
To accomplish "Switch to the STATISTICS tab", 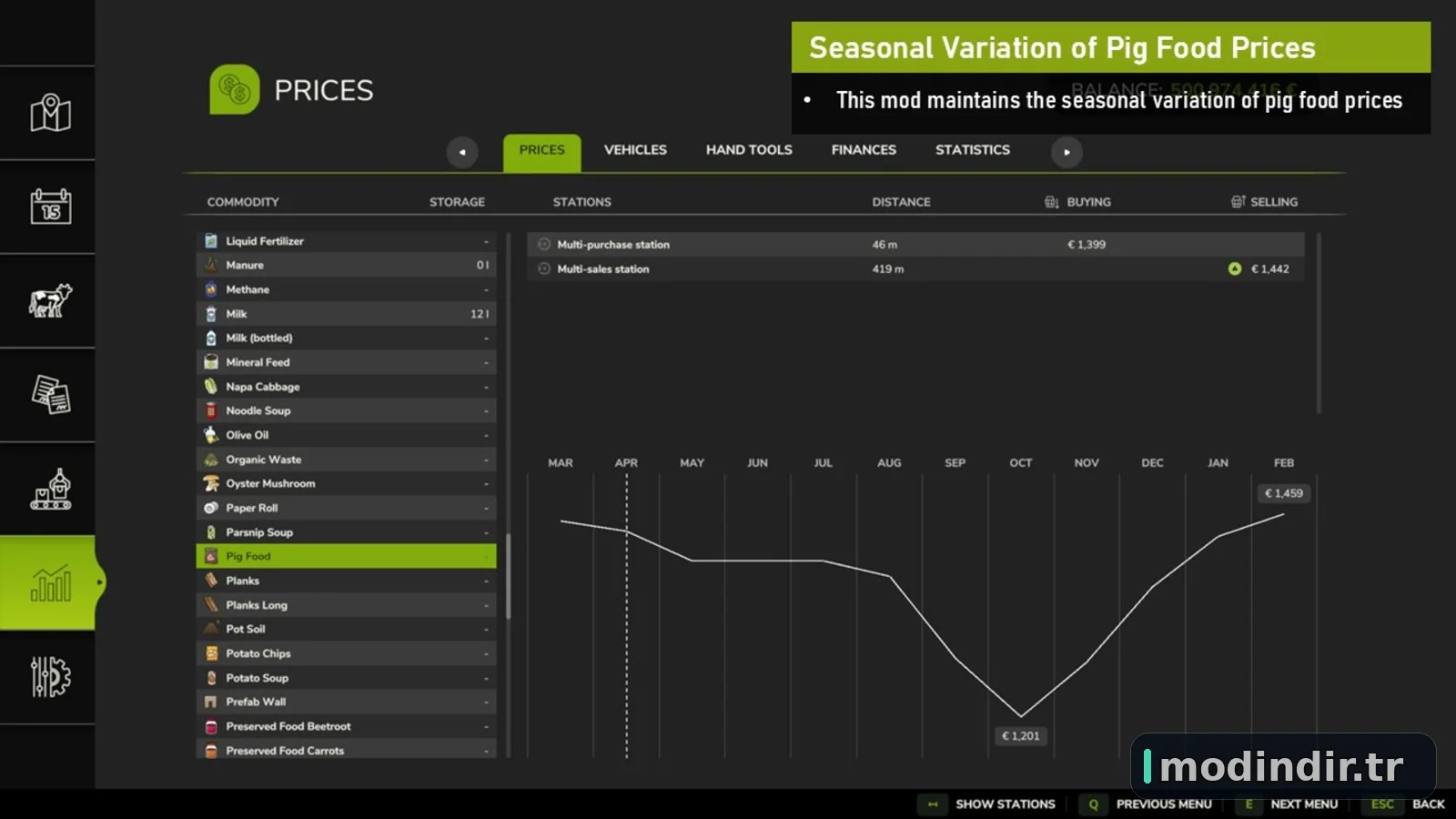I will point(973,150).
